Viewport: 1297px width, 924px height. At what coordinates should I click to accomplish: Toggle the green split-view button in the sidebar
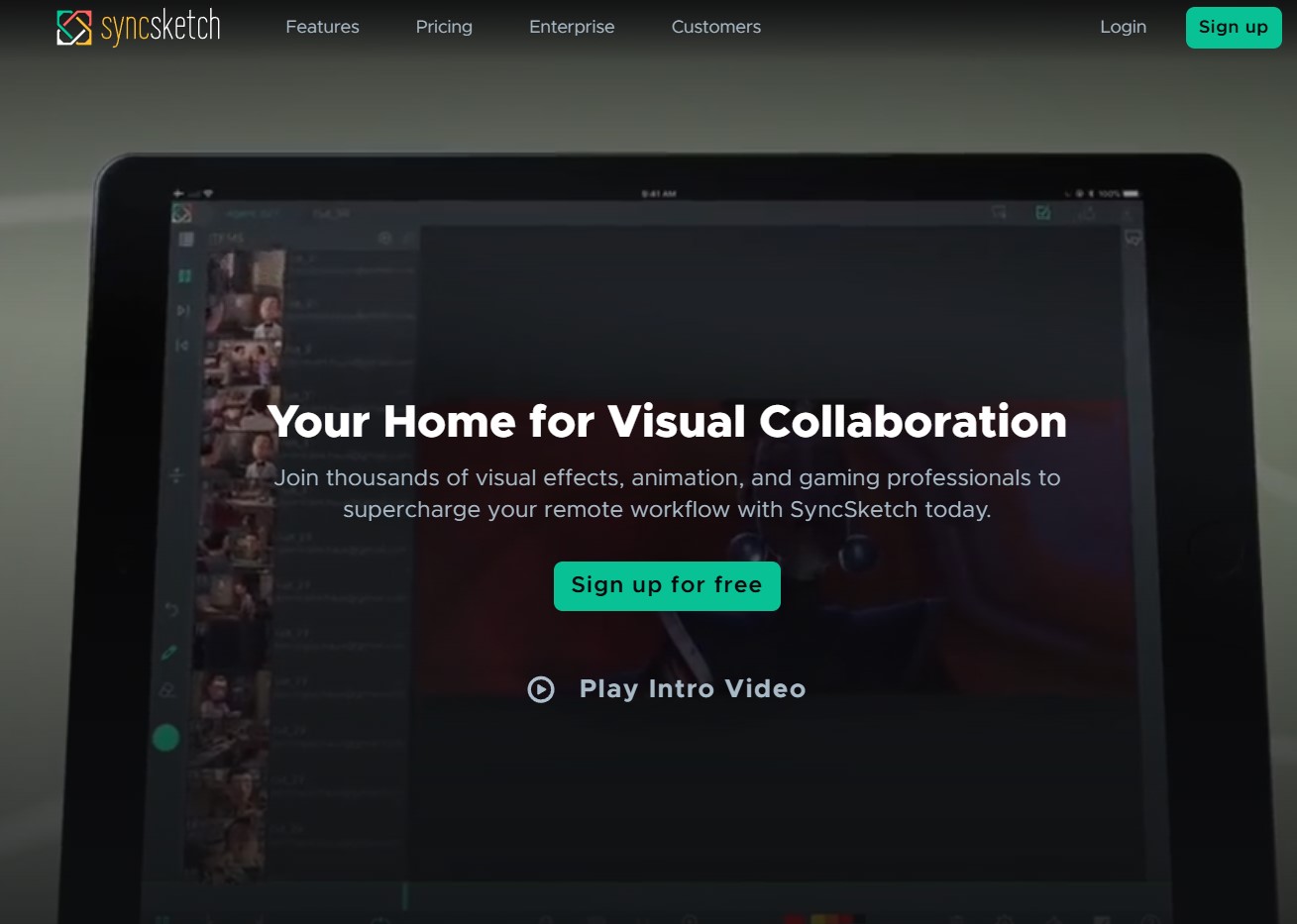click(x=183, y=274)
